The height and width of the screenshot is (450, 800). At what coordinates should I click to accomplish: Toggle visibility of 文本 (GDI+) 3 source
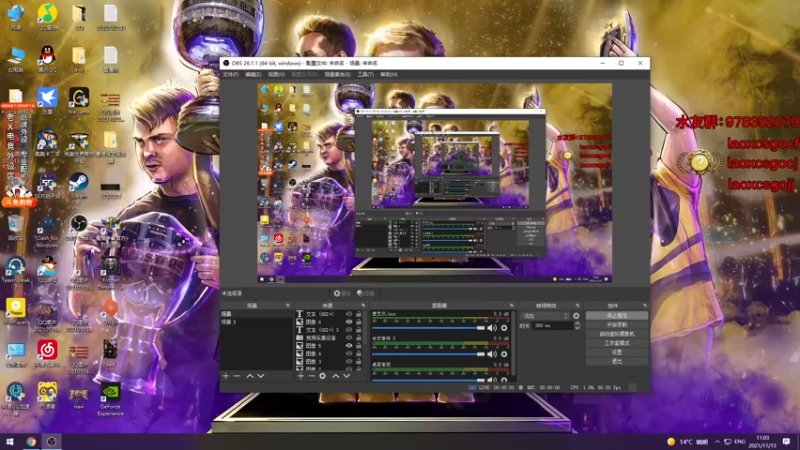[349, 330]
